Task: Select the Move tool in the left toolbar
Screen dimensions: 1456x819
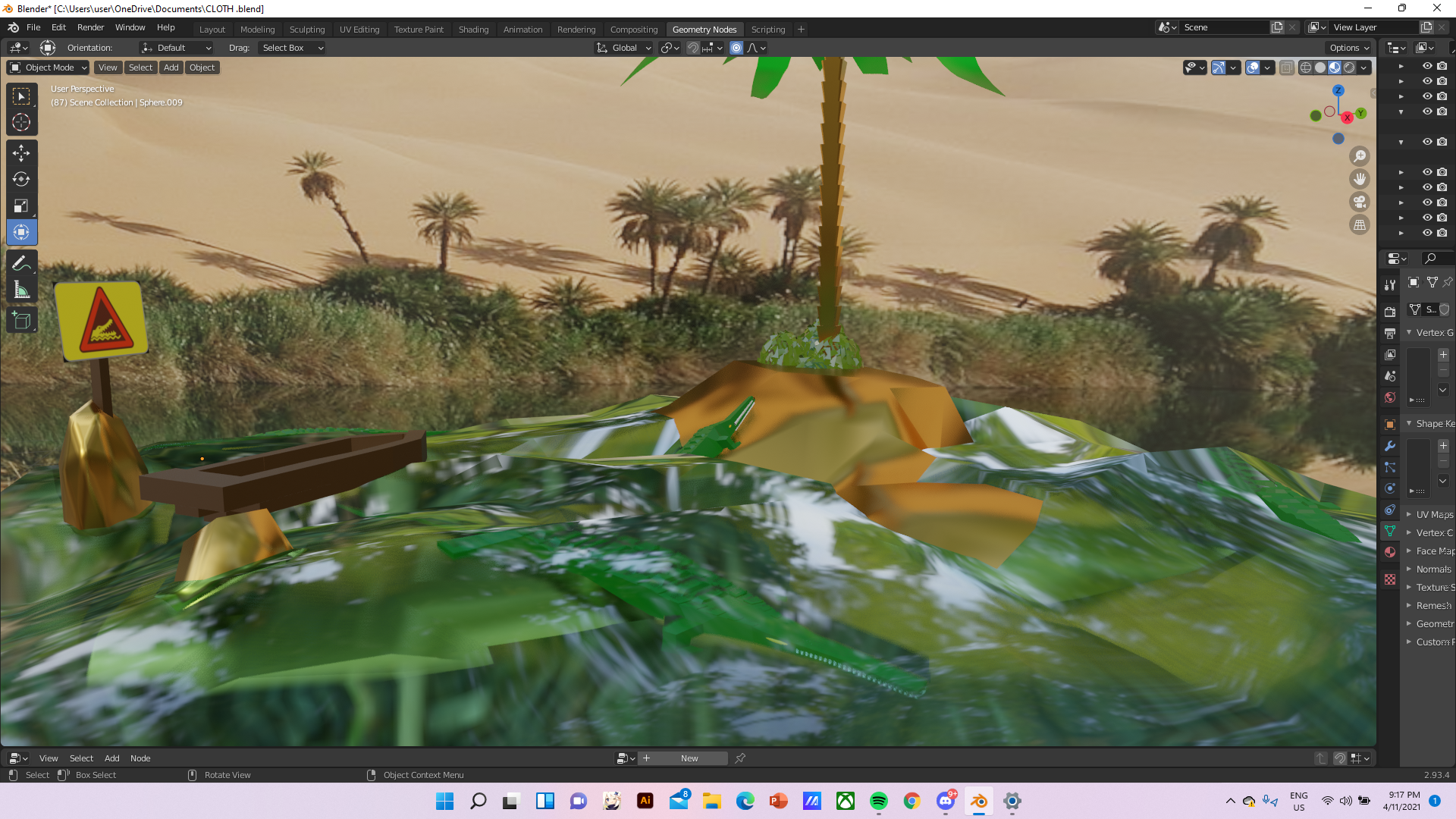Action: 21,152
